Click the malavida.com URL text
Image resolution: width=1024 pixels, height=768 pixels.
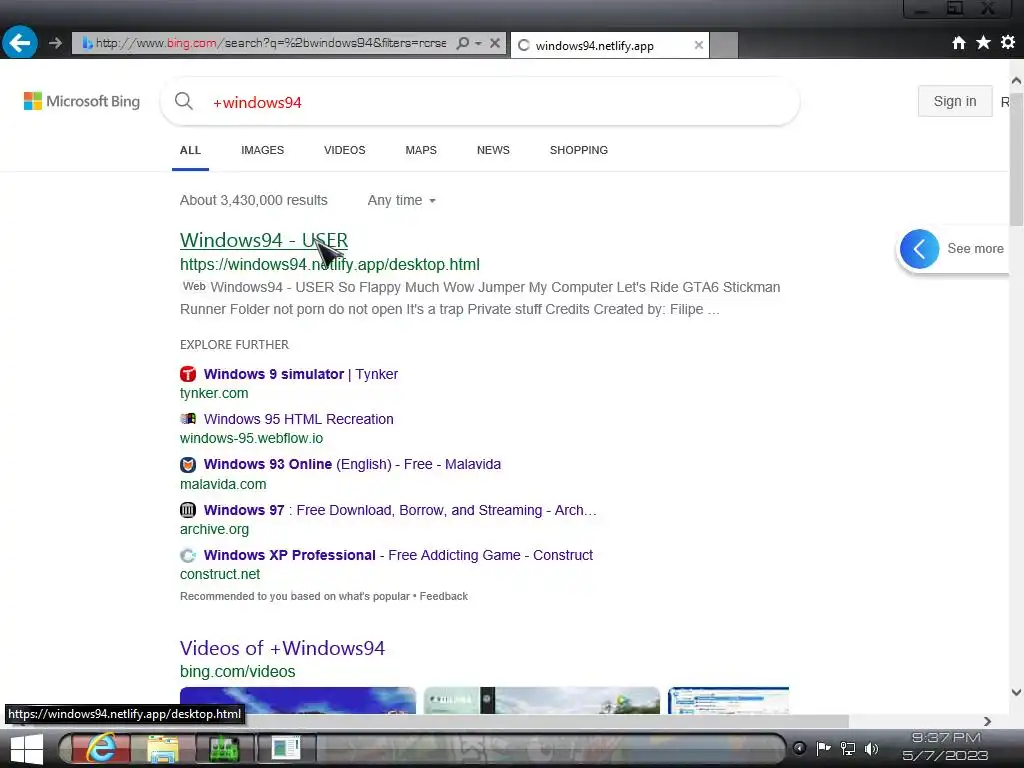[x=223, y=484]
